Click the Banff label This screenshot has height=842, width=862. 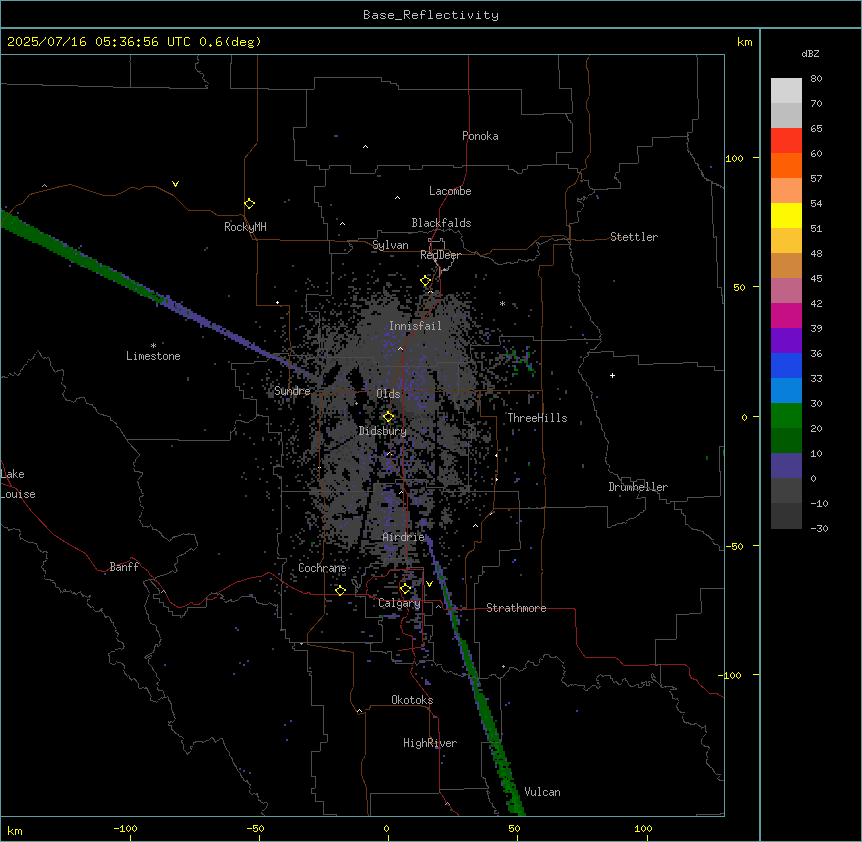coord(124,567)
